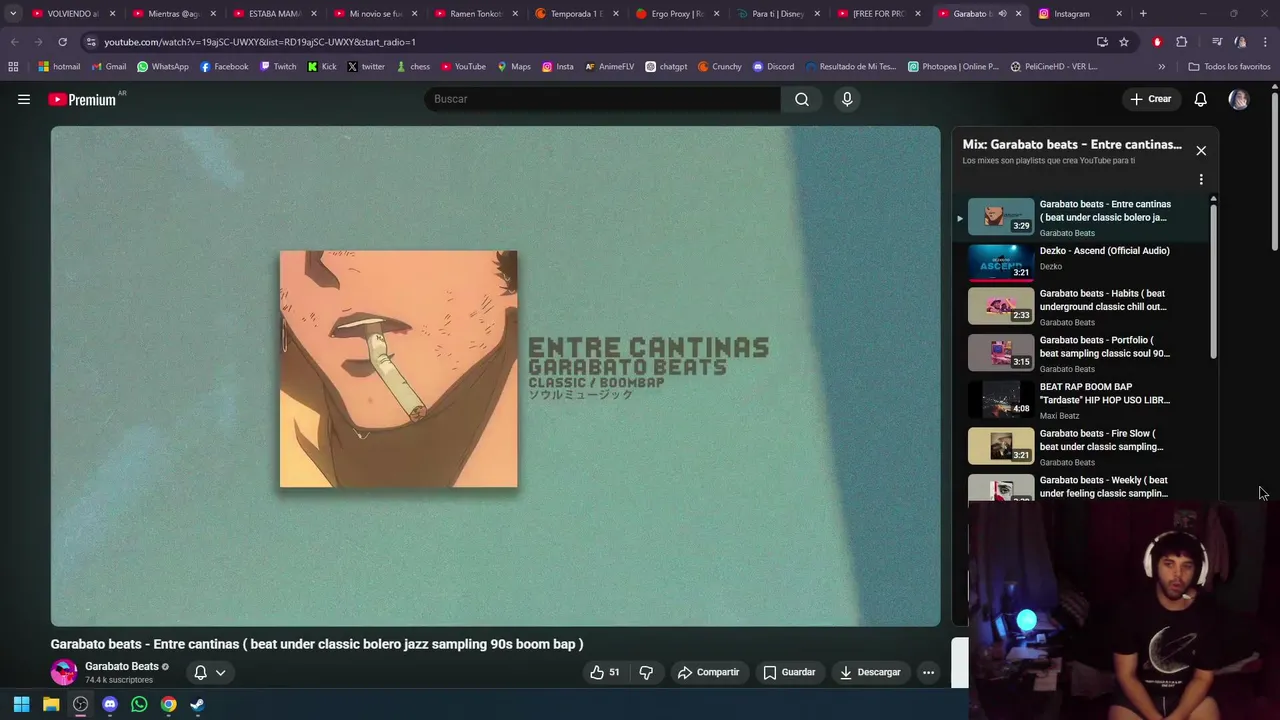Open the Facebook bookmark
Screen dimensions: 1280x720
[224, 67]
